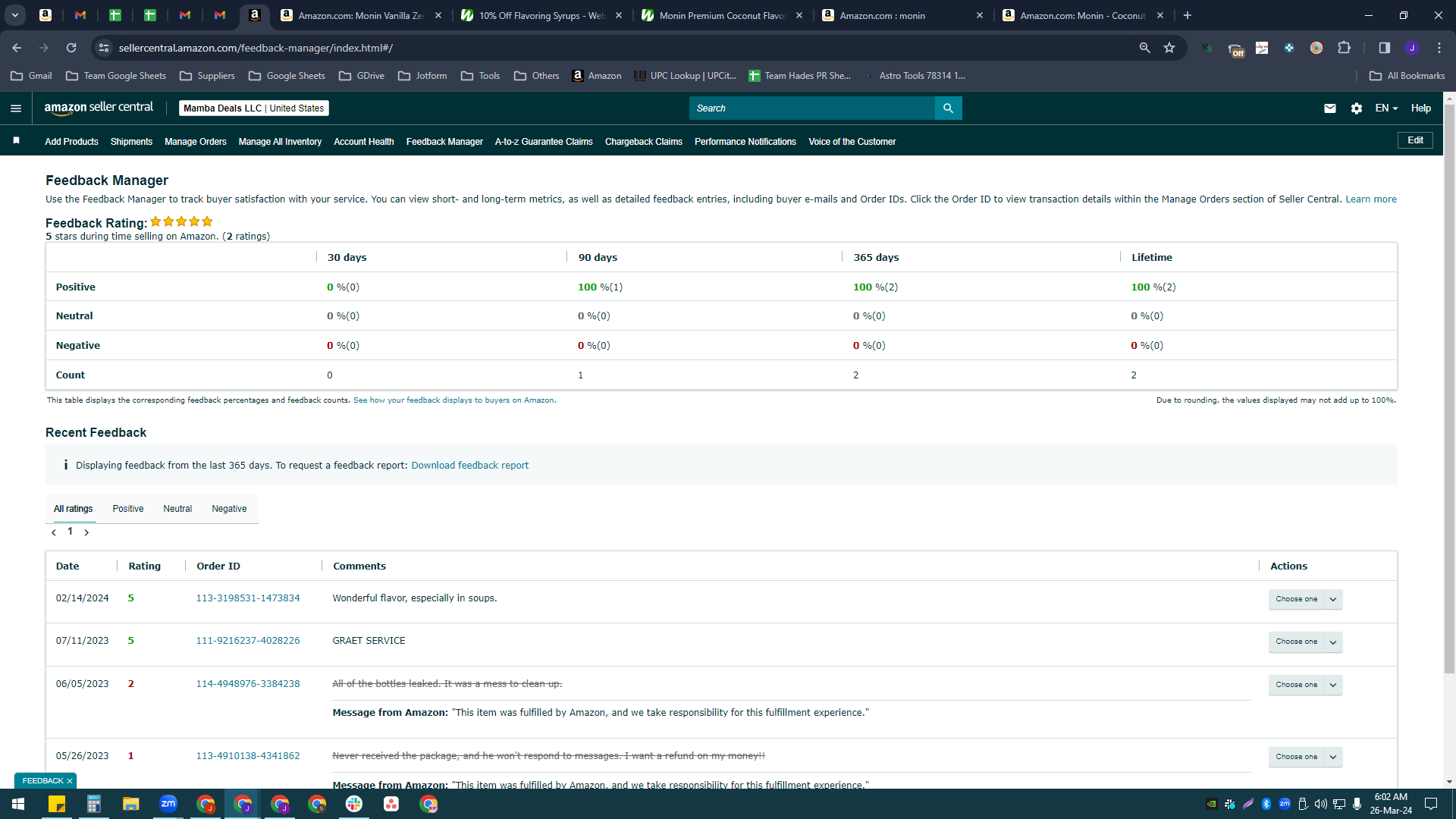Open the Suppliers bookmark folder

click(207, 76)
